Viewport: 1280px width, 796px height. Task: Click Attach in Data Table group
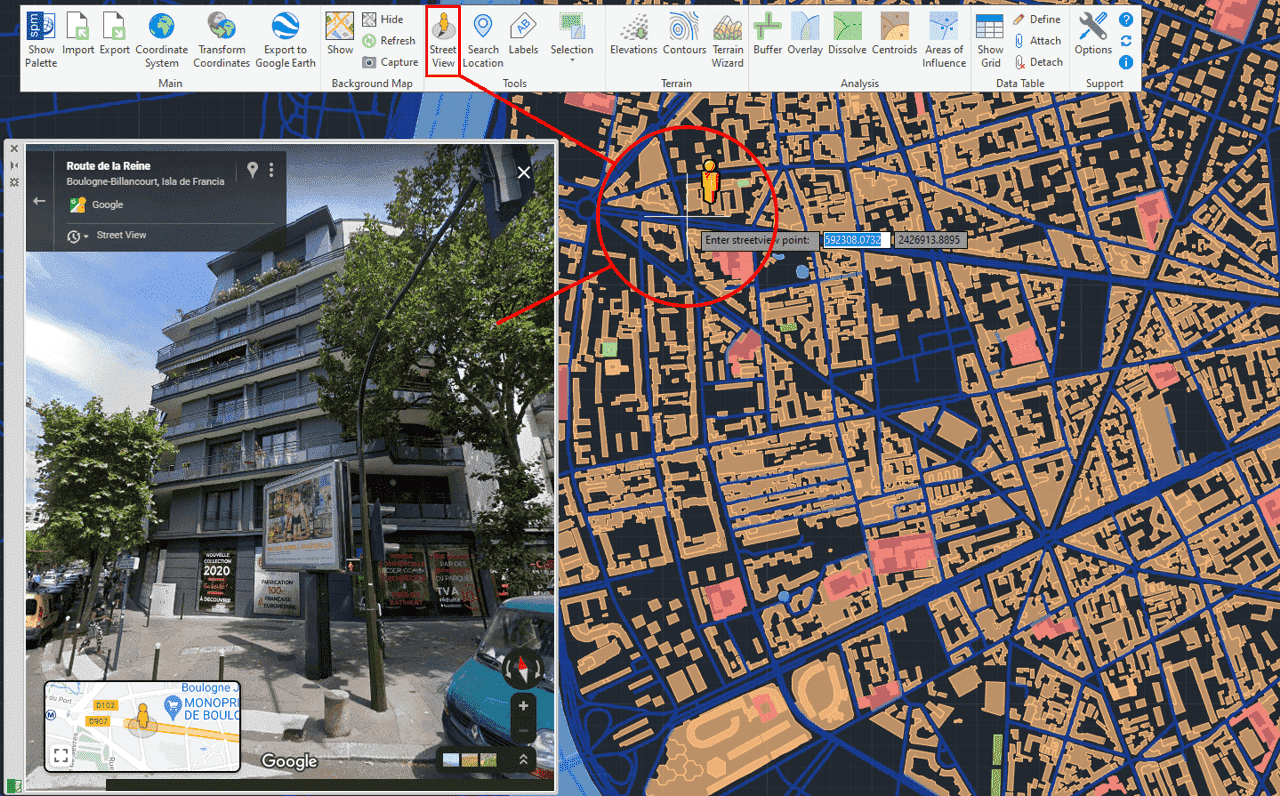tap(1037, 41)
